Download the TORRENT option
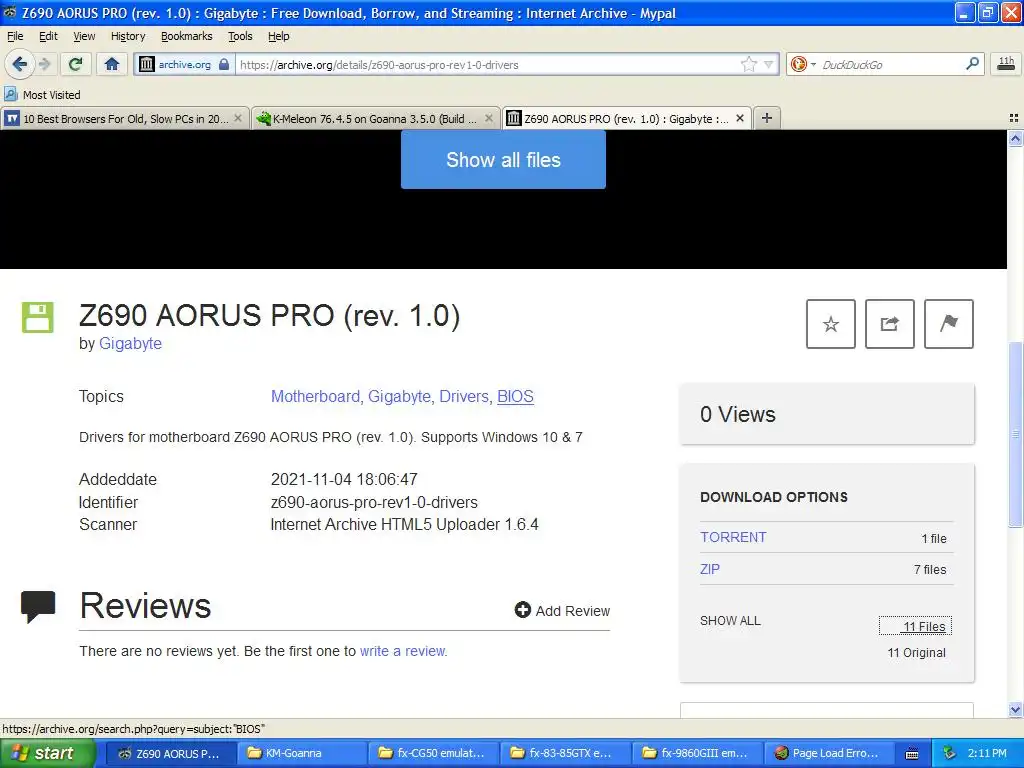The width and height of the screenshot is (1024, 768). click(x=733, y=537)
